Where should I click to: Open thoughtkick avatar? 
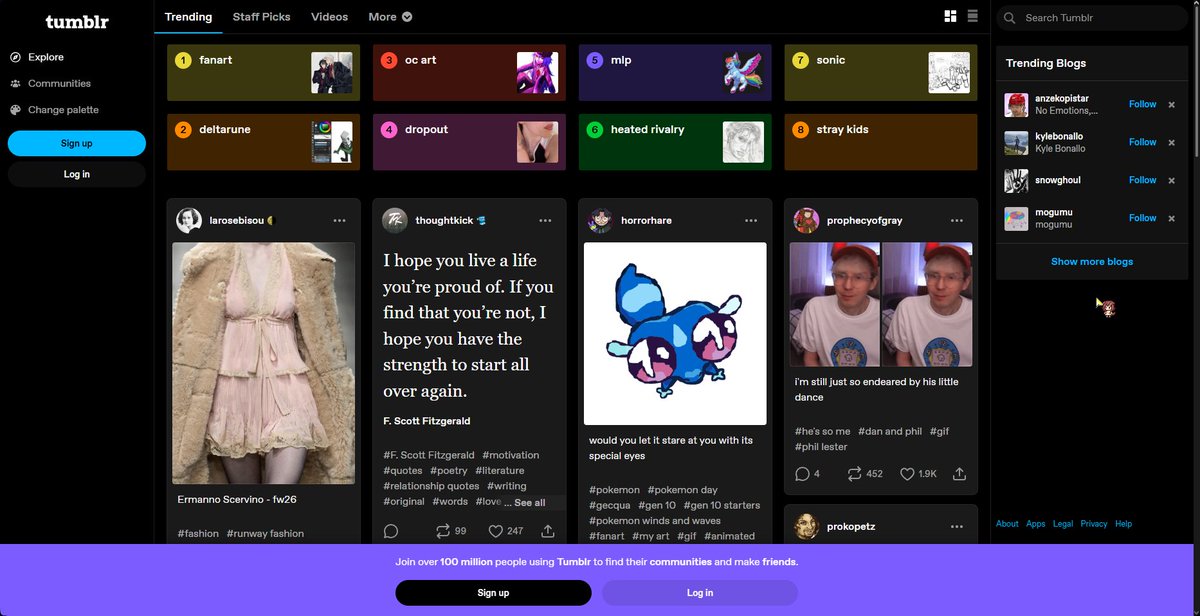coord(395,220)
